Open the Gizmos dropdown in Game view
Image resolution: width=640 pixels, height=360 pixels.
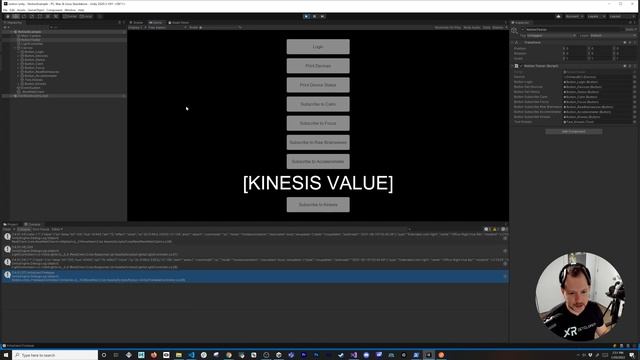click(x=499, y=27)
